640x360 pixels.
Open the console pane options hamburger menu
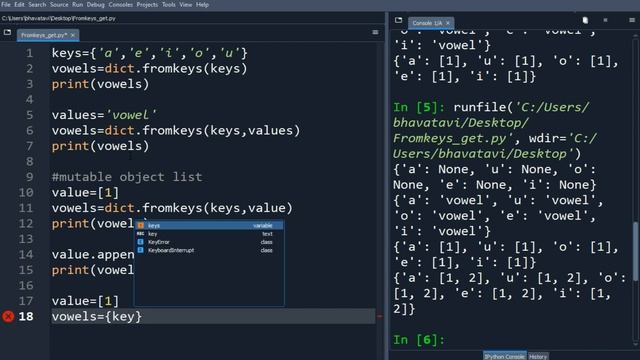point(632,20)
